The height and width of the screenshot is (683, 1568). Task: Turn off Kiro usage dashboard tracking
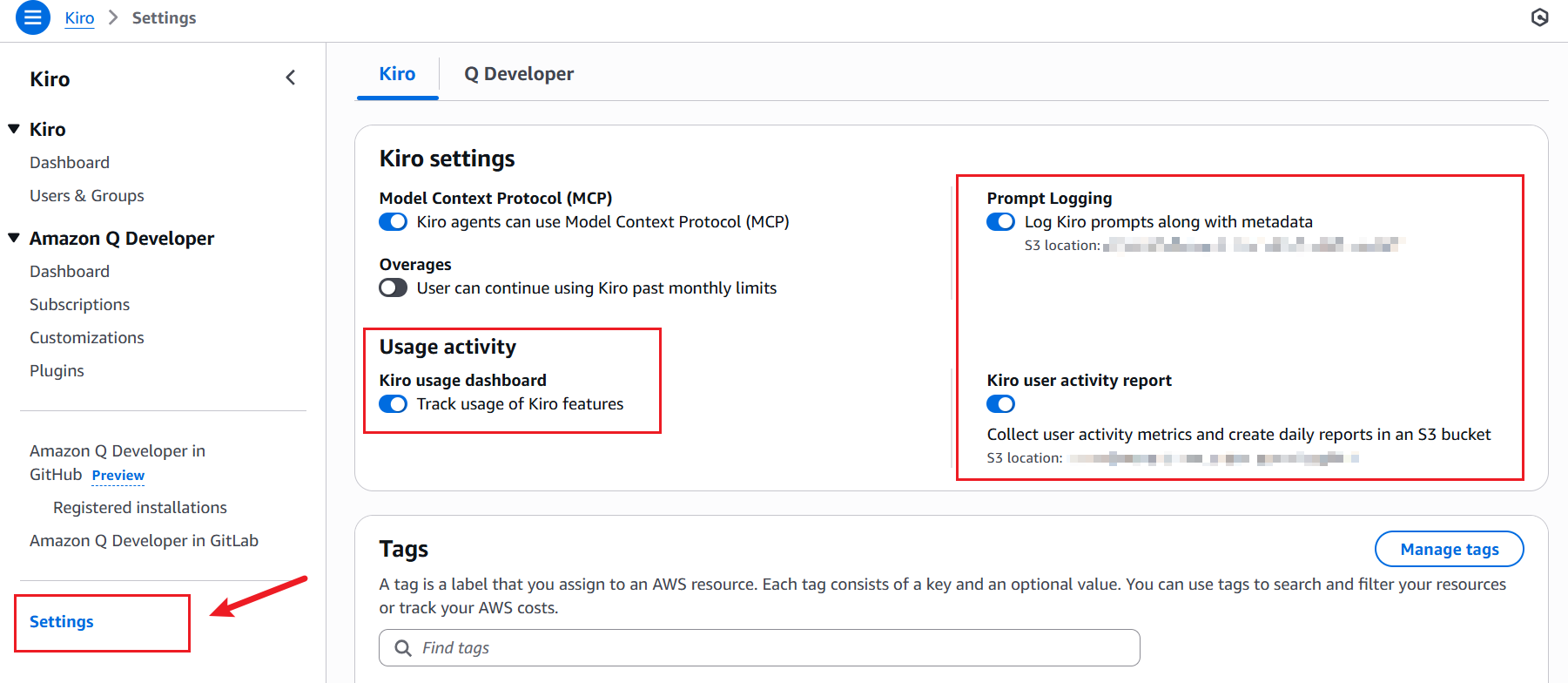point(393,404)
